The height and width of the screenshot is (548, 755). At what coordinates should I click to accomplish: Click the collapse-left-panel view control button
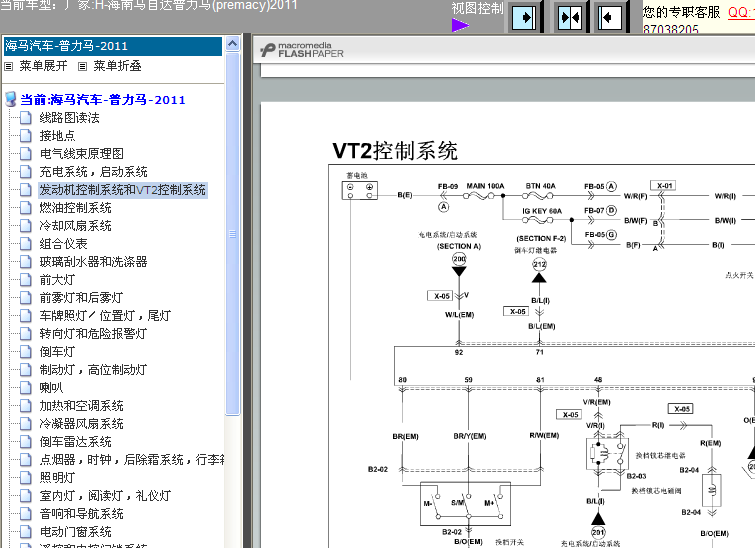[x=610, y=18]
